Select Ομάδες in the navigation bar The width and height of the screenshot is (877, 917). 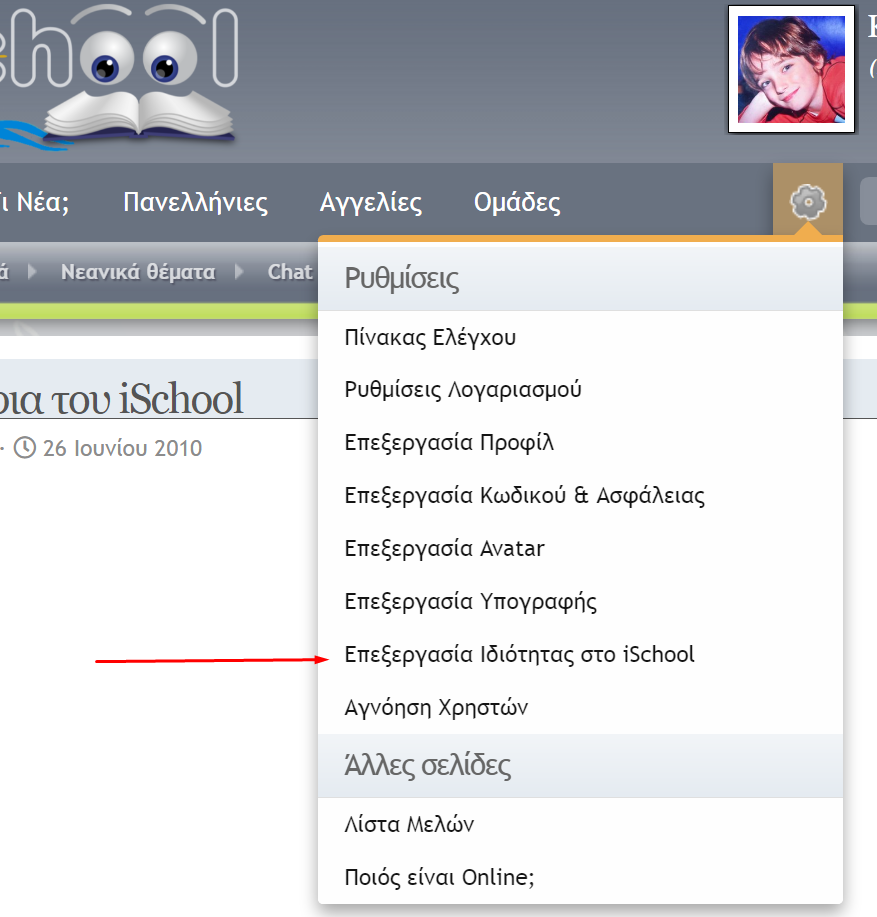pyautogui.click(x=517, y=203)
